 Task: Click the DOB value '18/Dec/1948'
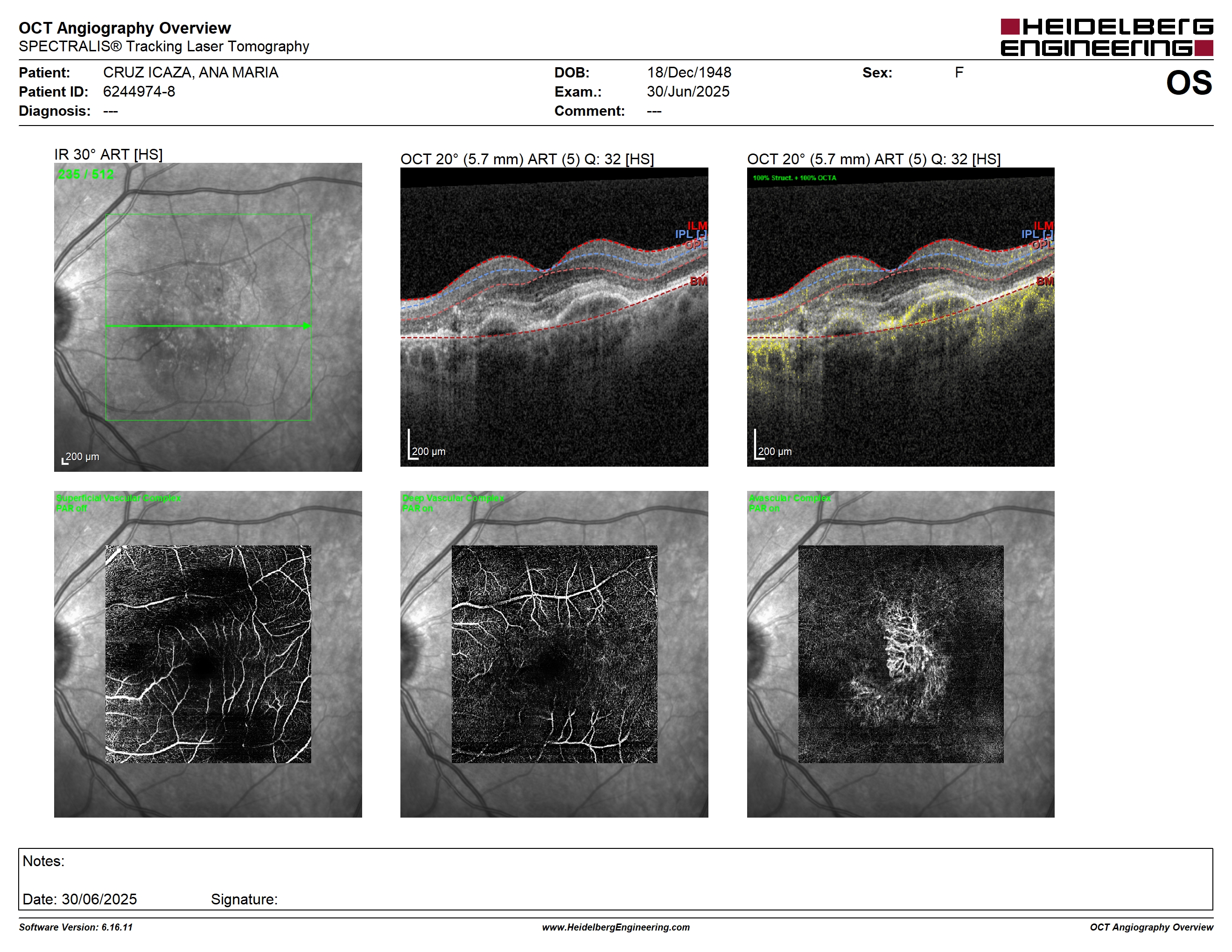(689, 73)
